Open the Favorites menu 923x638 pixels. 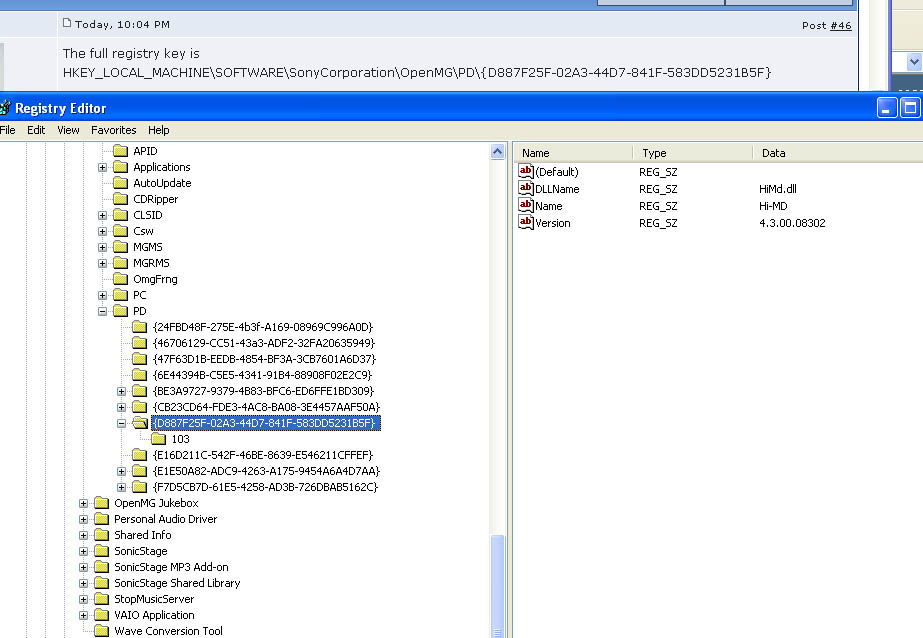[x=114, y=130]
